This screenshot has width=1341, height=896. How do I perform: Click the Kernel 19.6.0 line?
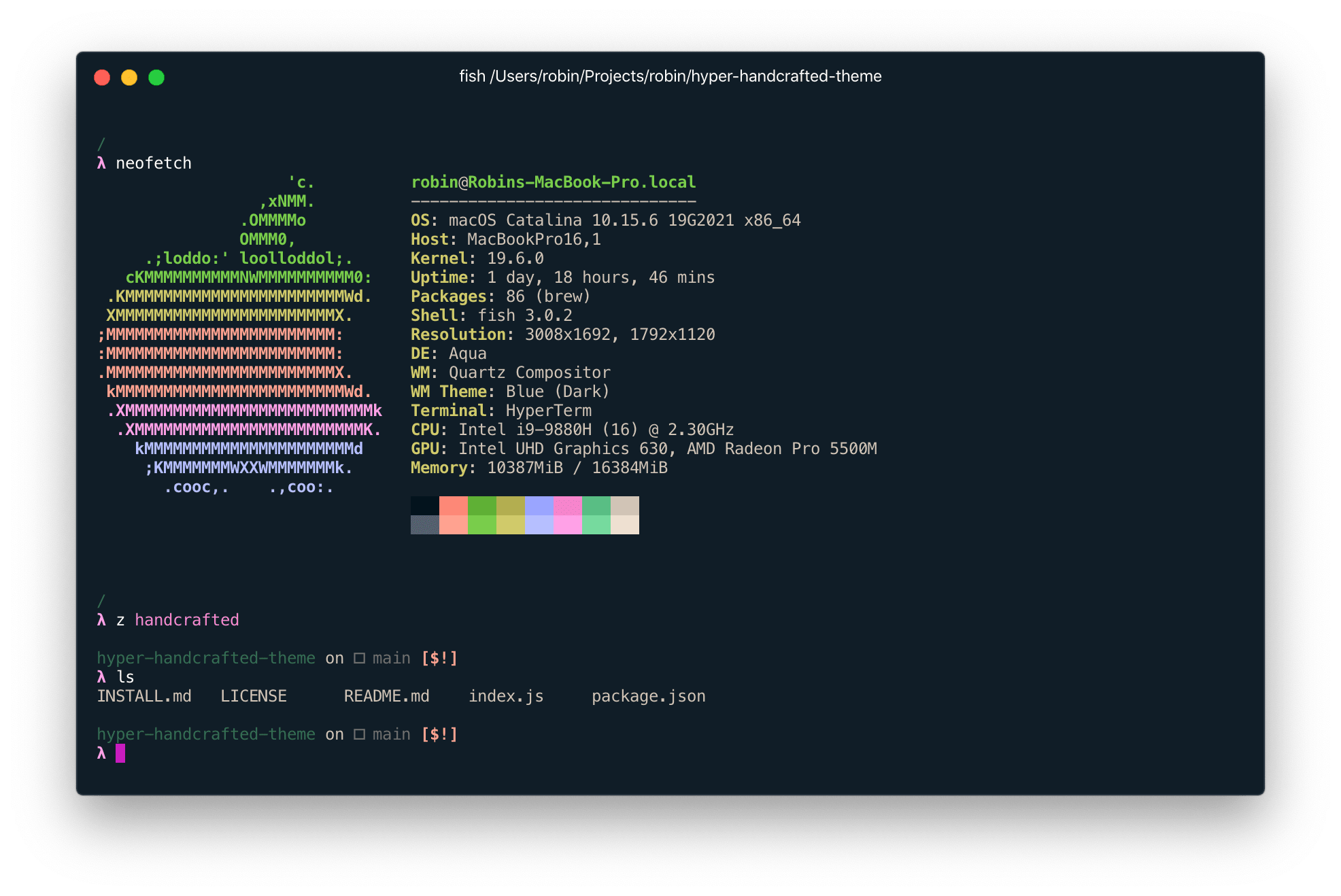tap(477, 258)
